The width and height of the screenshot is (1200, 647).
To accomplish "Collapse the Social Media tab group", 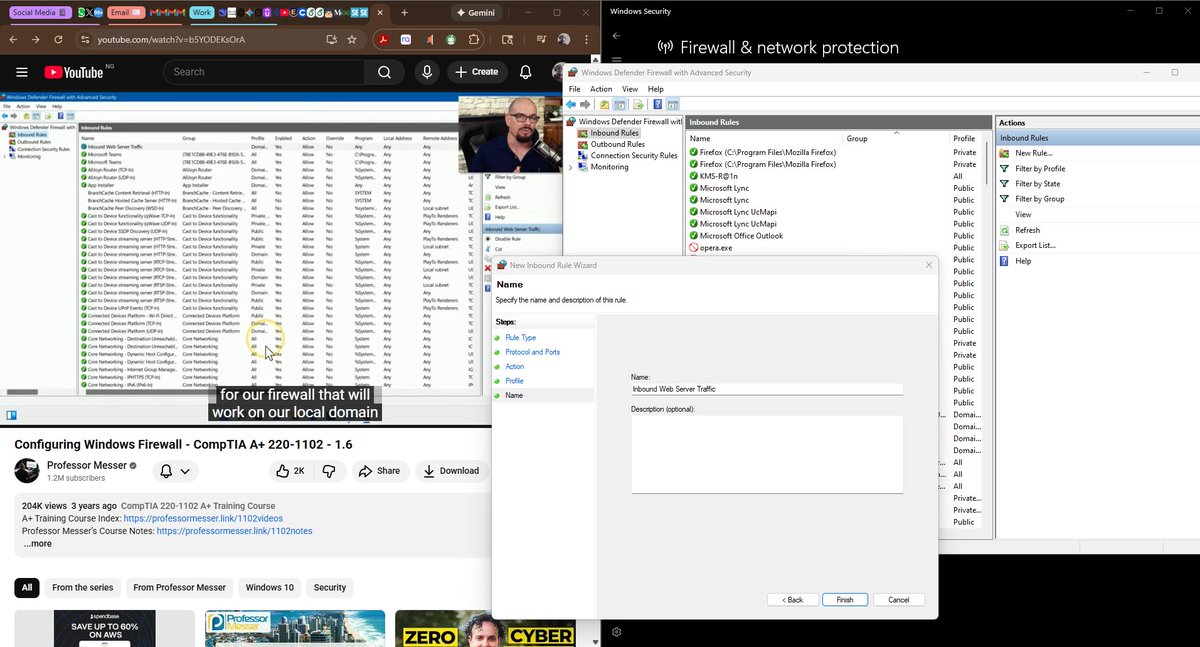I will pyautogui.click(x=40, y=13).
